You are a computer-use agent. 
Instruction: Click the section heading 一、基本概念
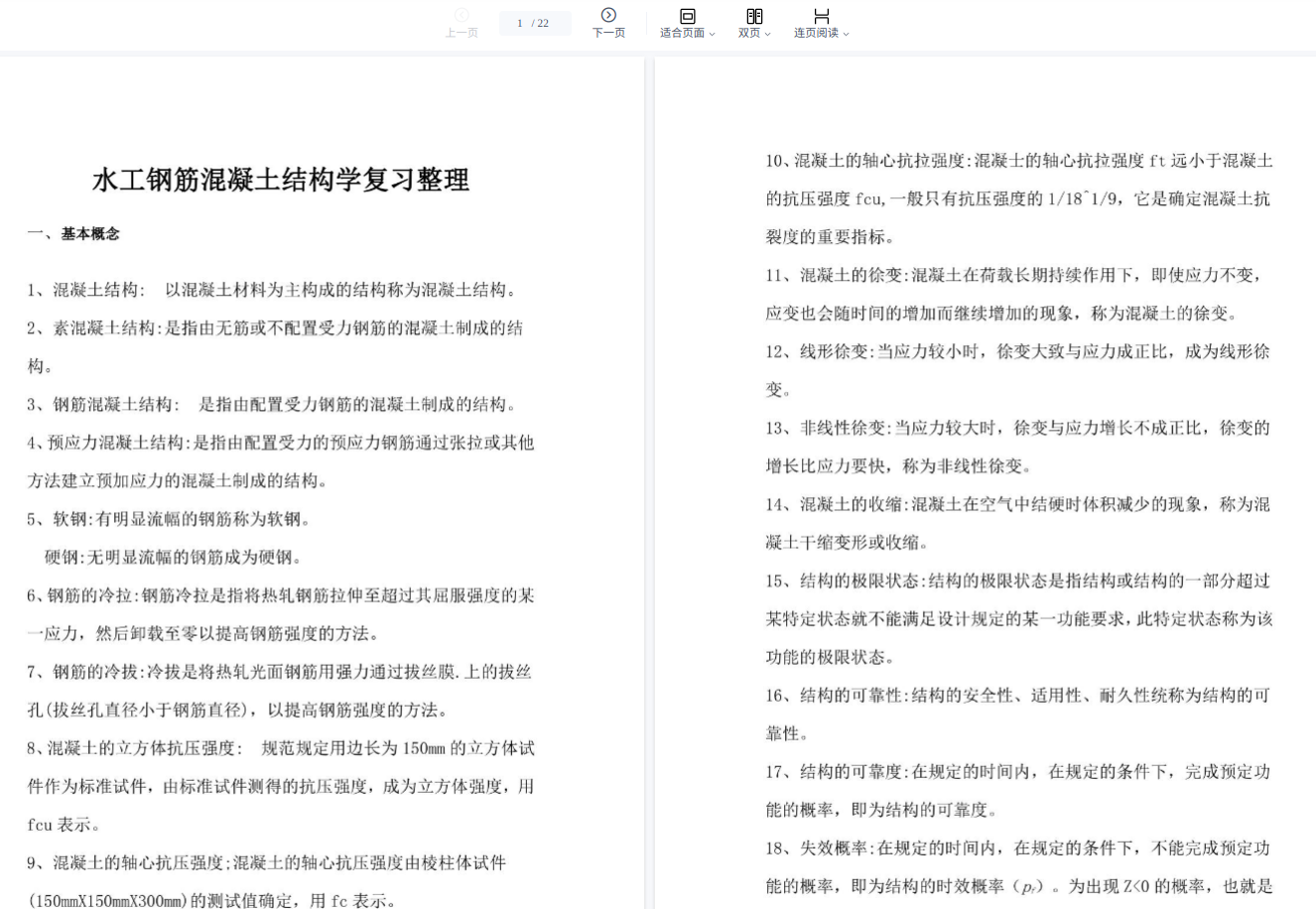tap(73, 234)
